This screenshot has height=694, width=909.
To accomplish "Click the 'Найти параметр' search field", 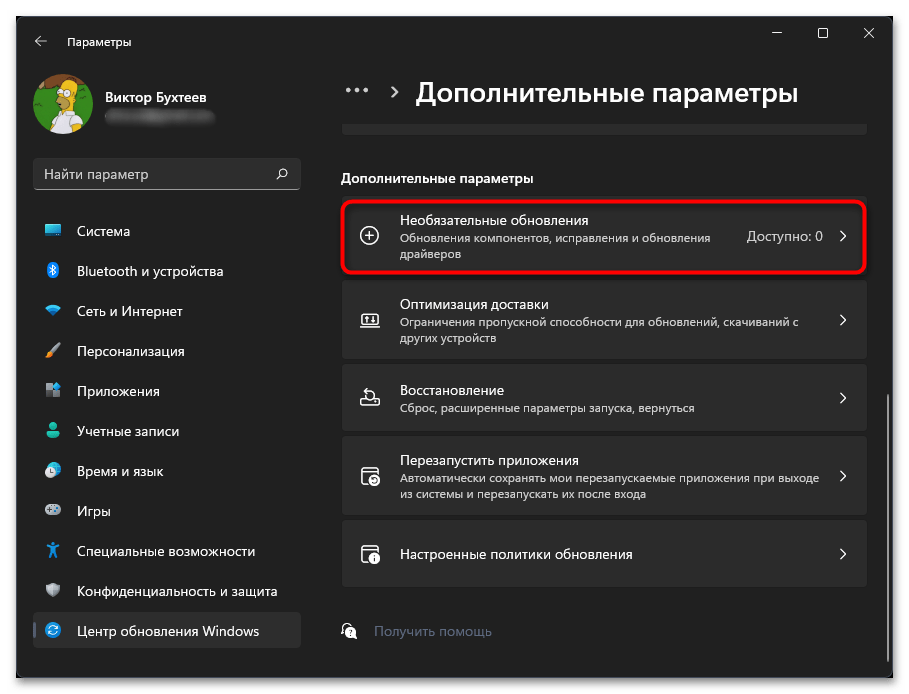I will click(167, 174).
